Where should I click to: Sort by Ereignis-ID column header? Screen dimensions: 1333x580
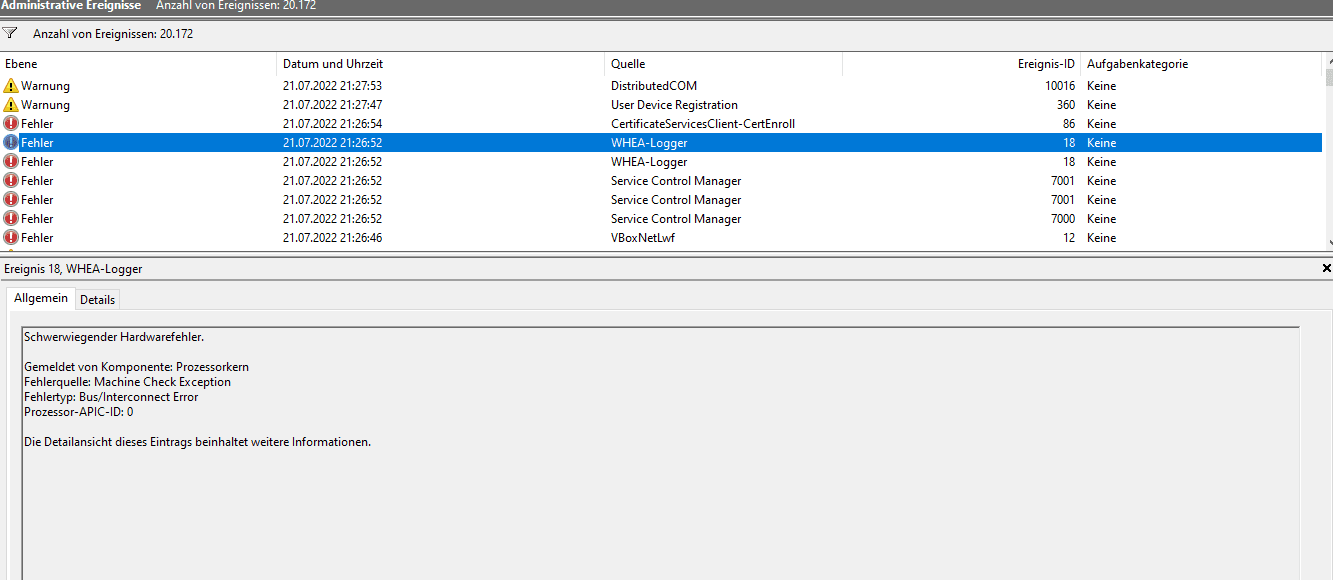click(x=962, y=64)
